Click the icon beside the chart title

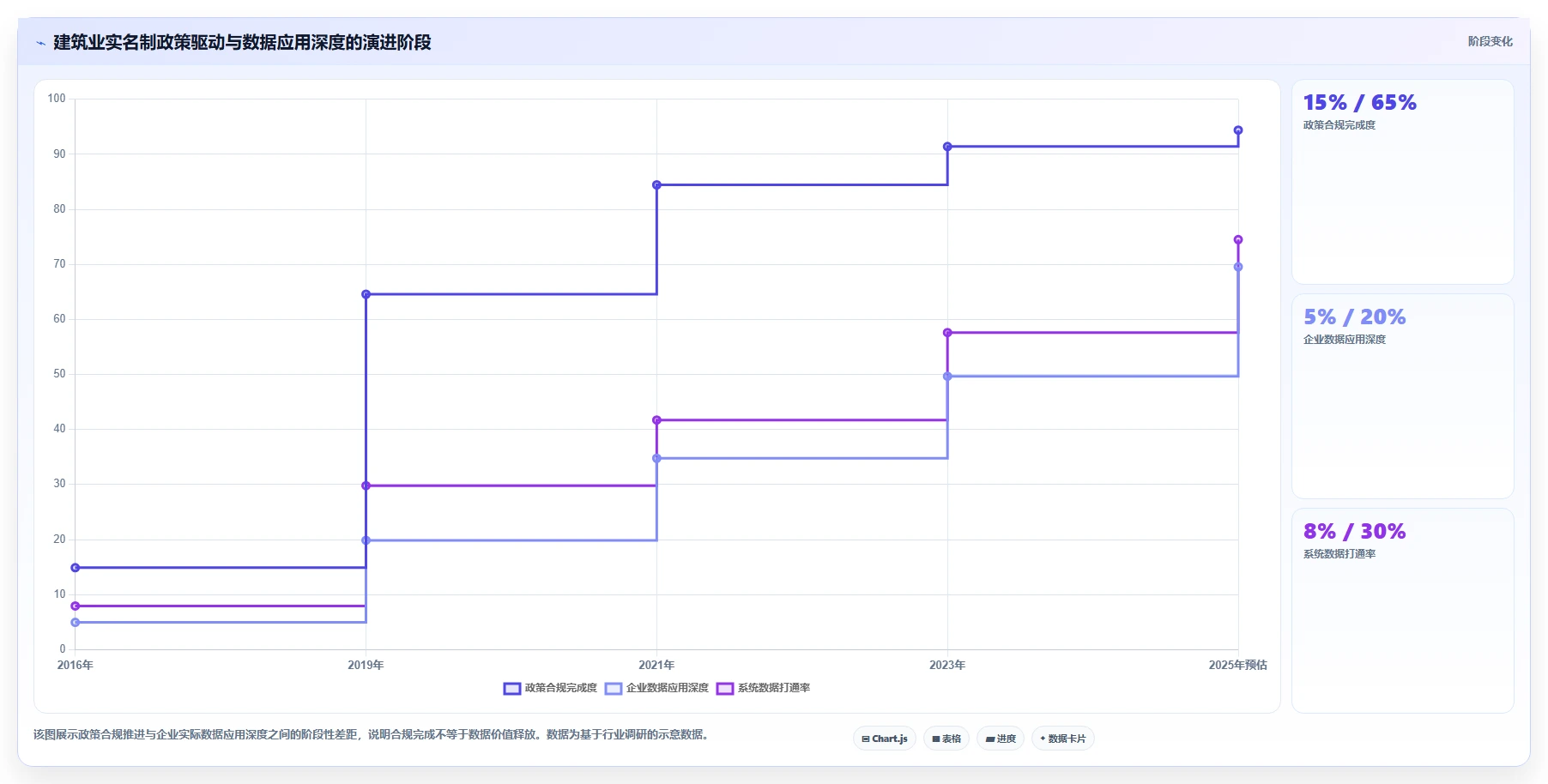click(40, 43)
